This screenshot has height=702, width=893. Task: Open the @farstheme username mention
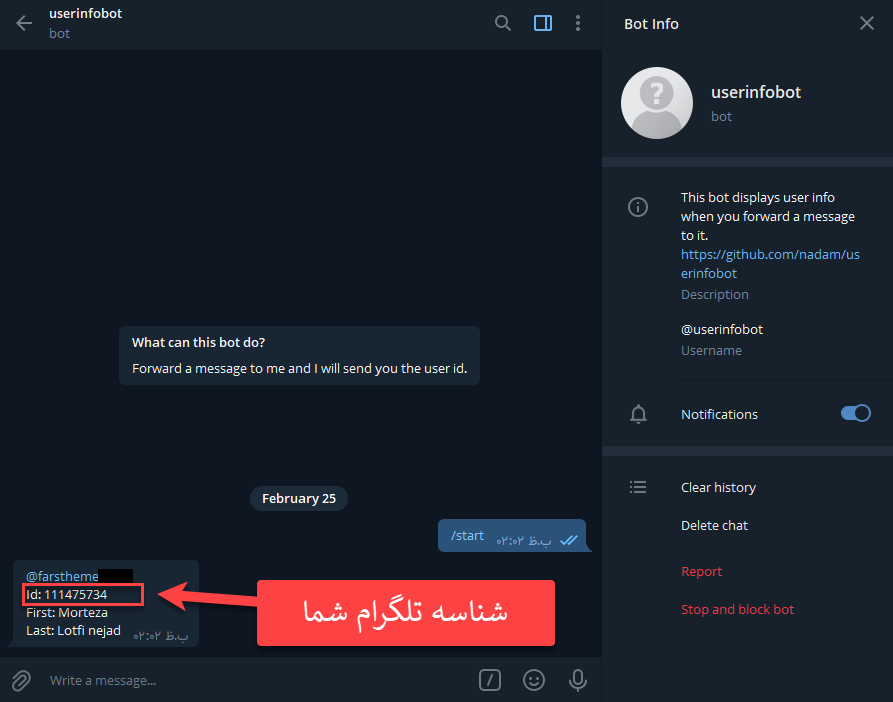[62, 576]
